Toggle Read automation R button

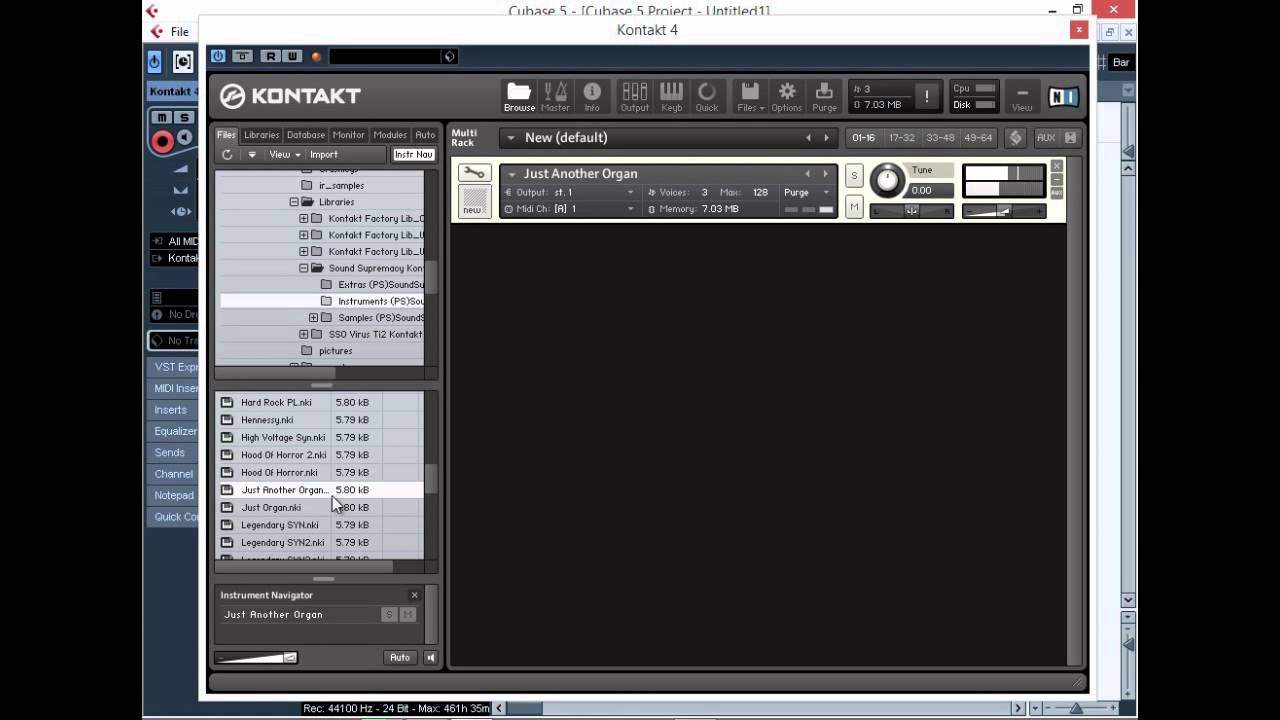pos(270,57)
